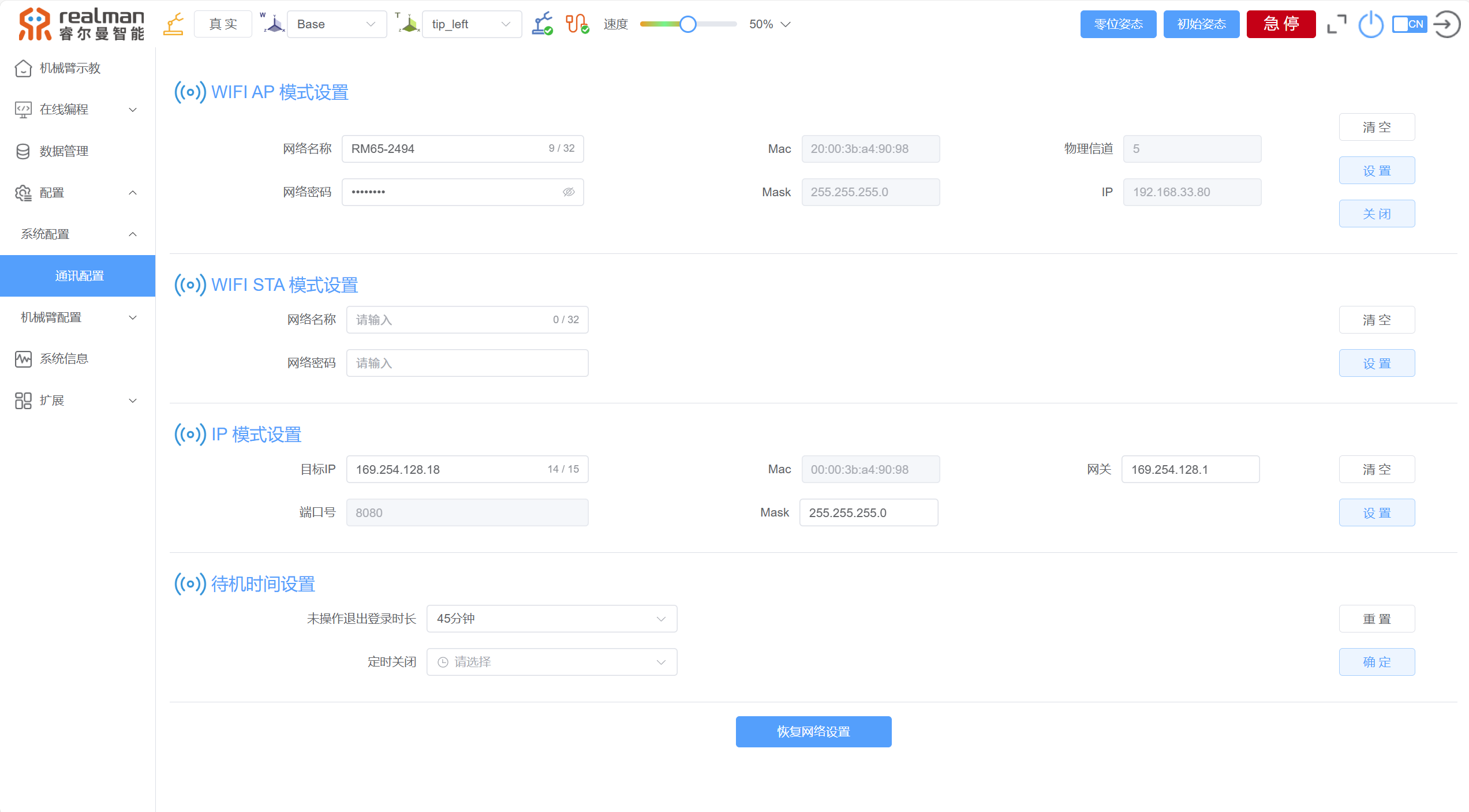Click the 恢复网络设置 button
This screenshot has width=1469, height=812.
tap(813, 732)
